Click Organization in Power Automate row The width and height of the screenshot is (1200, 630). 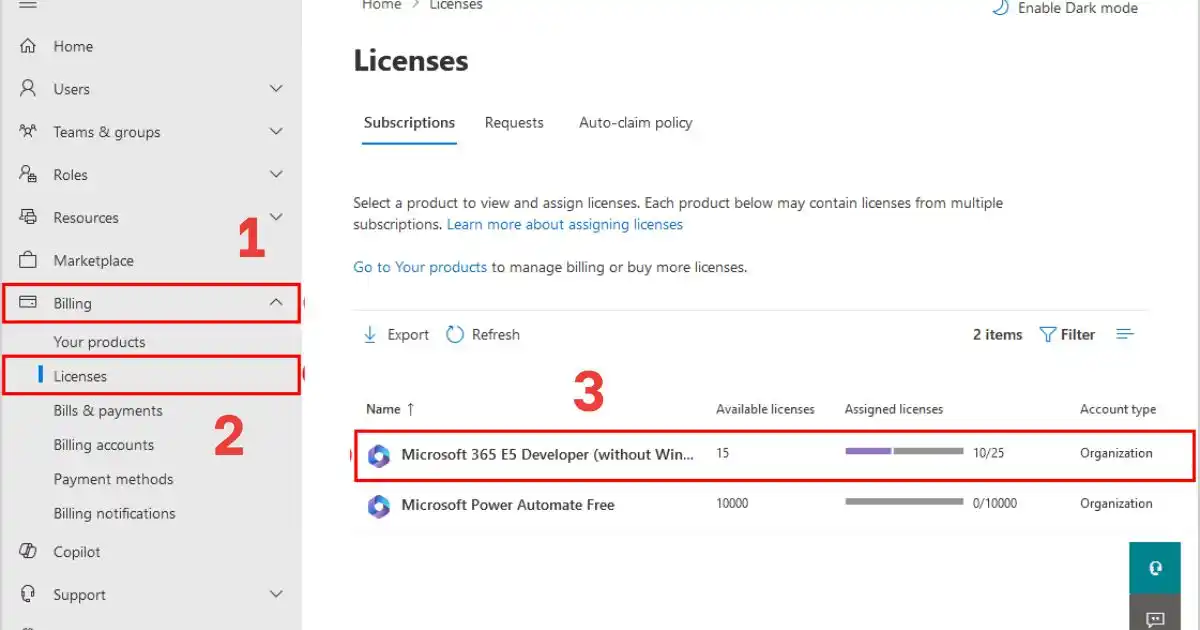[1116, 504]
